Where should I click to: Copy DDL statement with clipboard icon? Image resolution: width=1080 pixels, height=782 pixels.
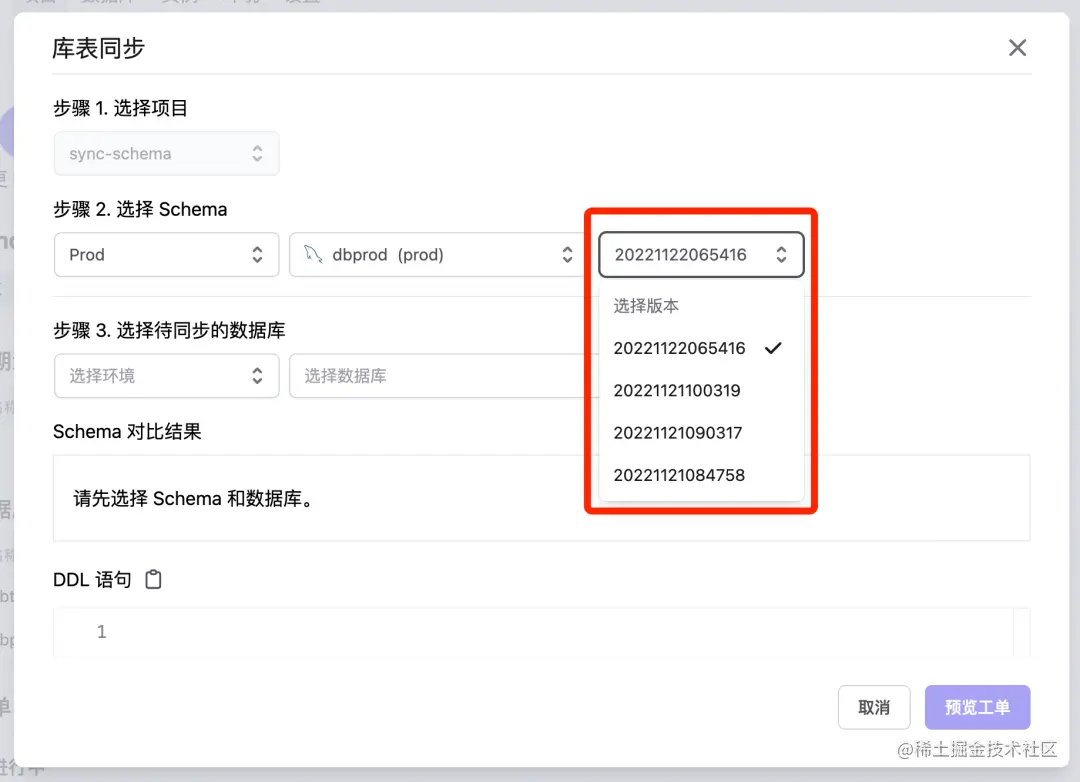pyautogui.click(x=154, y=579)
